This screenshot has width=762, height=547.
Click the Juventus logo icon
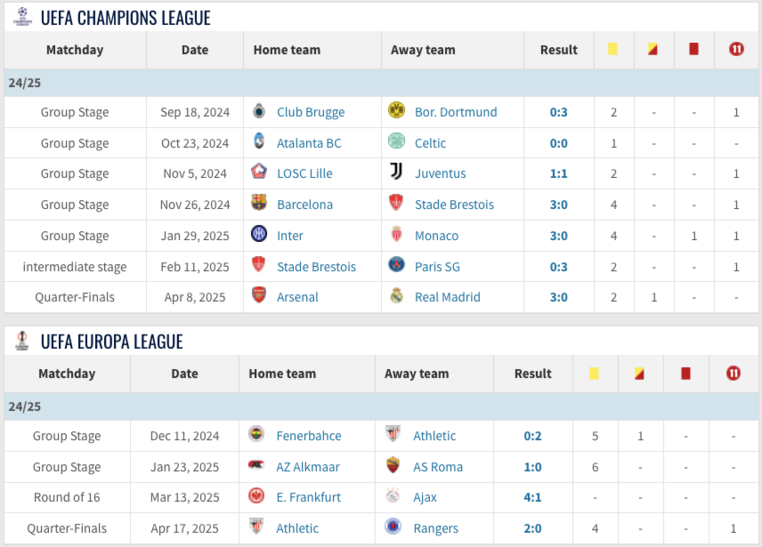tap(396, 173)
